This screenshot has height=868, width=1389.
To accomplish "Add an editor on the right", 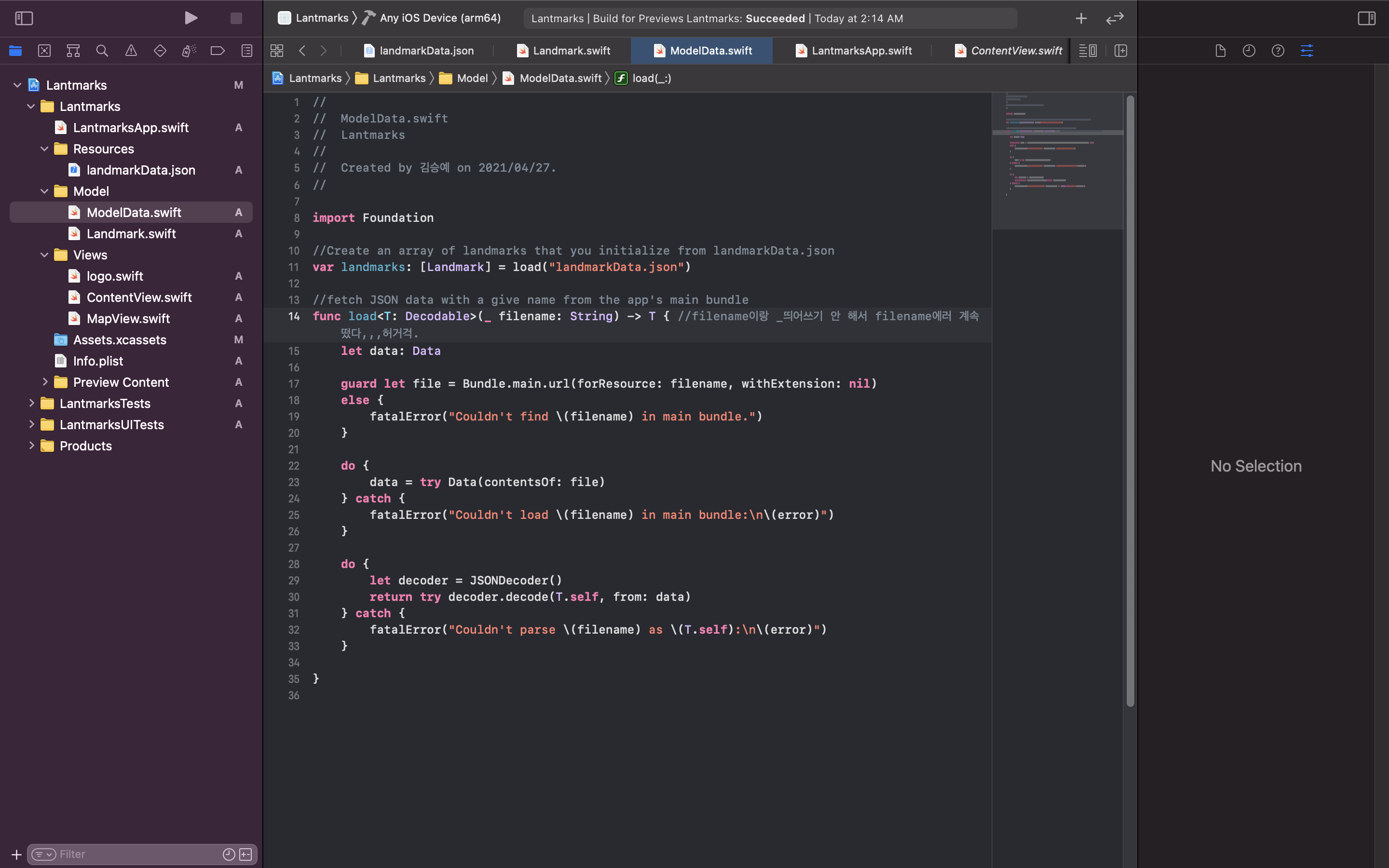I will 1120,51.
